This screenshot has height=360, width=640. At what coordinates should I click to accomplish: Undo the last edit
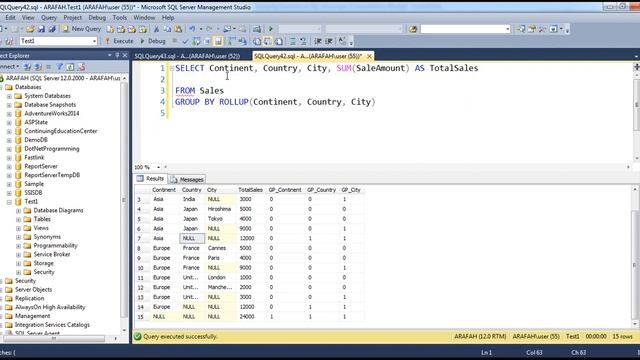192,29
